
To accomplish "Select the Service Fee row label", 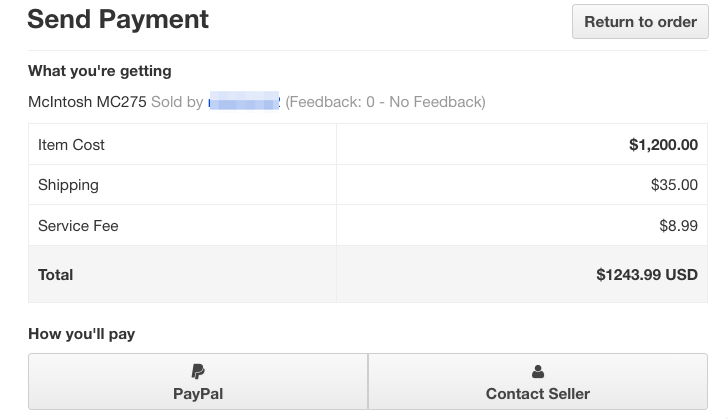I will coord(78,226).
